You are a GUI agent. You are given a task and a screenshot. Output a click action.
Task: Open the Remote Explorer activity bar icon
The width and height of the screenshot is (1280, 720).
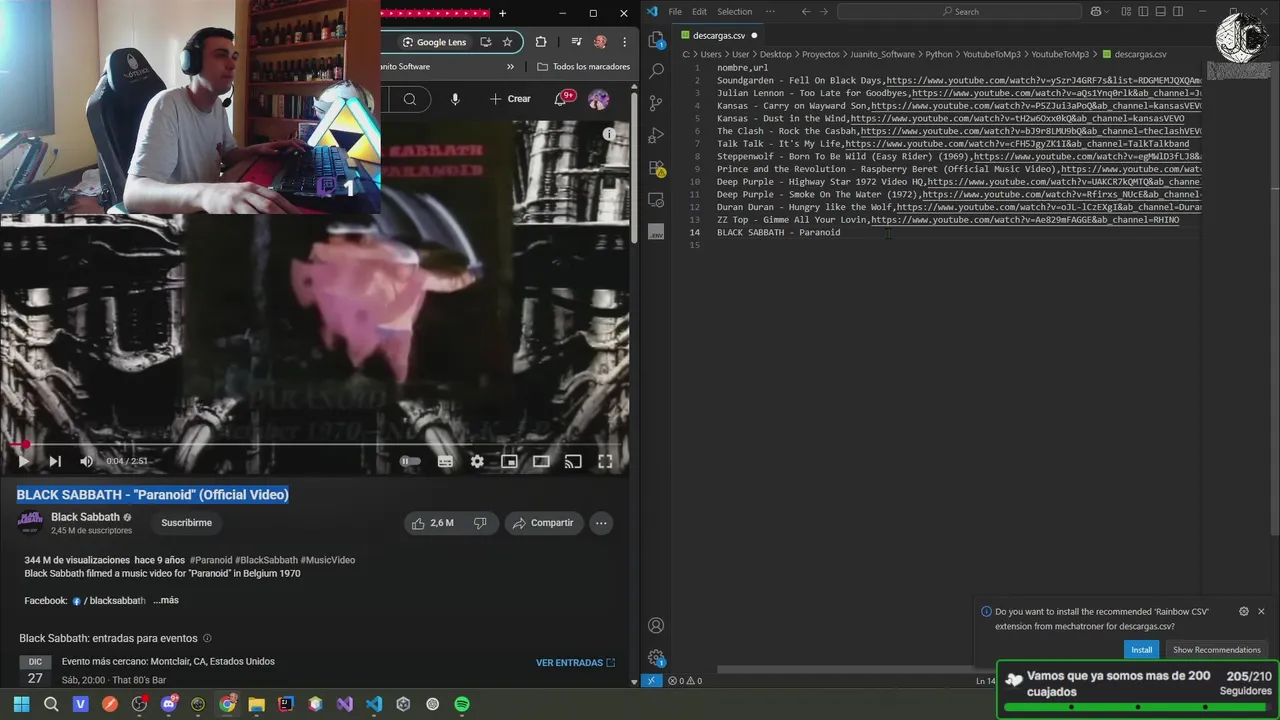click(x=656, y=200)
